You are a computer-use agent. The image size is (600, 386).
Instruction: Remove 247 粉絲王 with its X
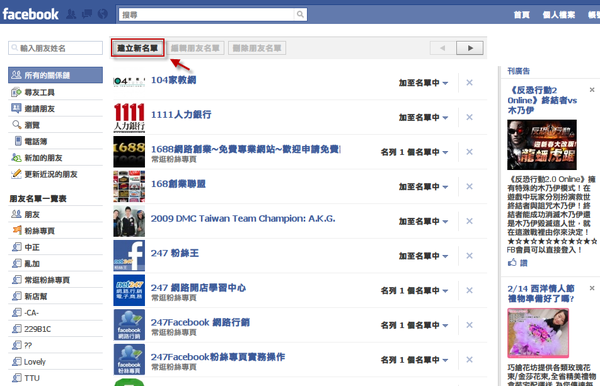click(x=470, y=256)
